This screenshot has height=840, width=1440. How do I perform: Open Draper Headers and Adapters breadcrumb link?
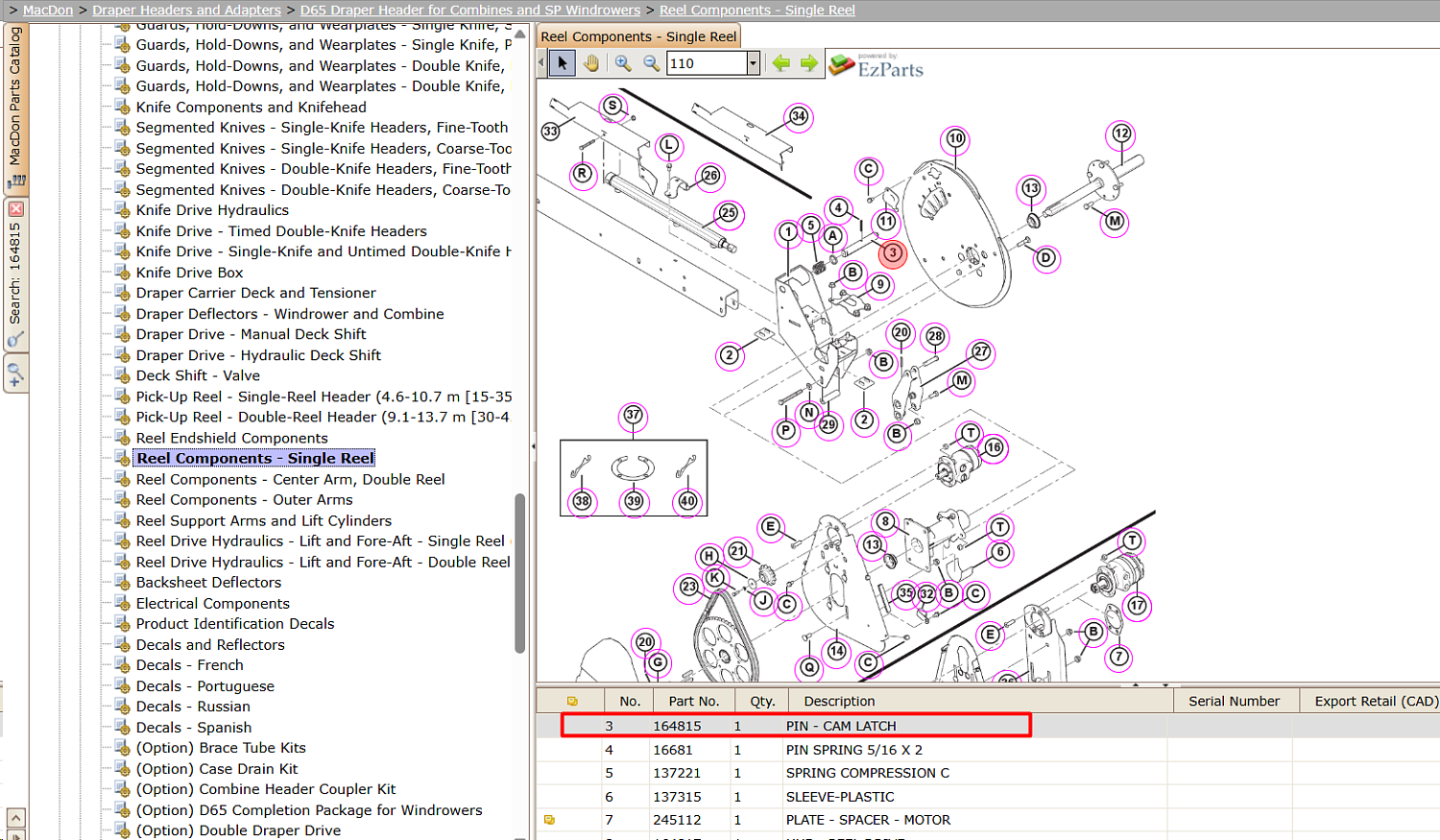[187, 10]
